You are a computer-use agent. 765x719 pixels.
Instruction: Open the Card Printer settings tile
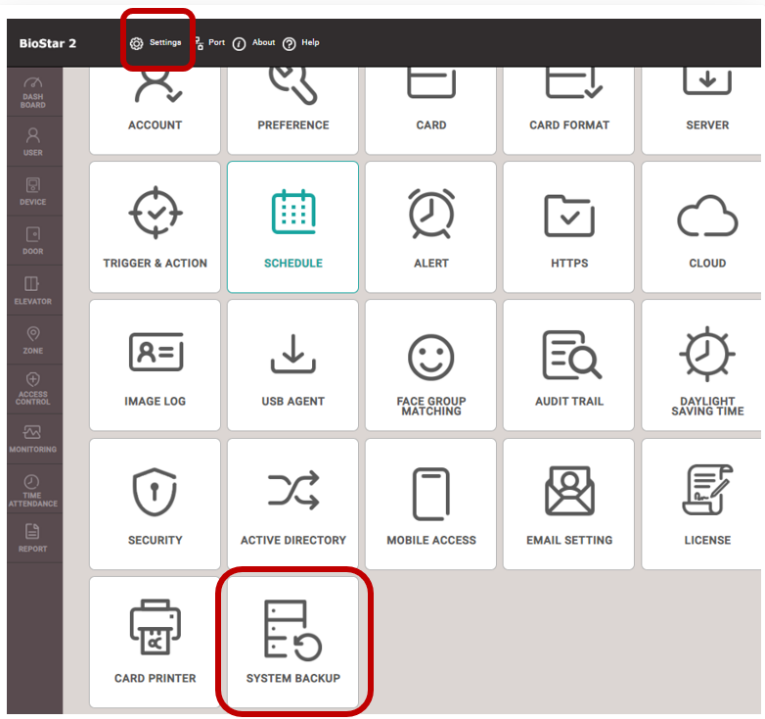155,642
